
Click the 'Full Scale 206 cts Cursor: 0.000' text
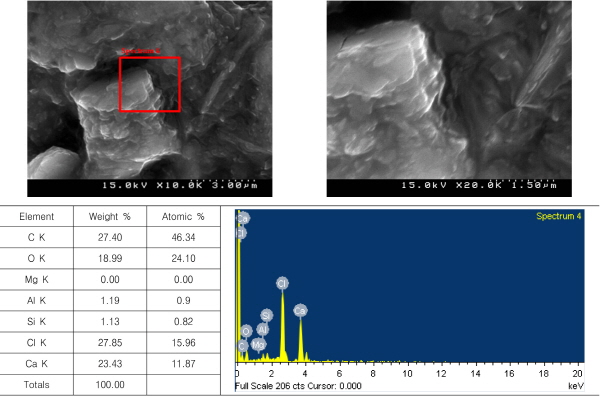(298, 386)
